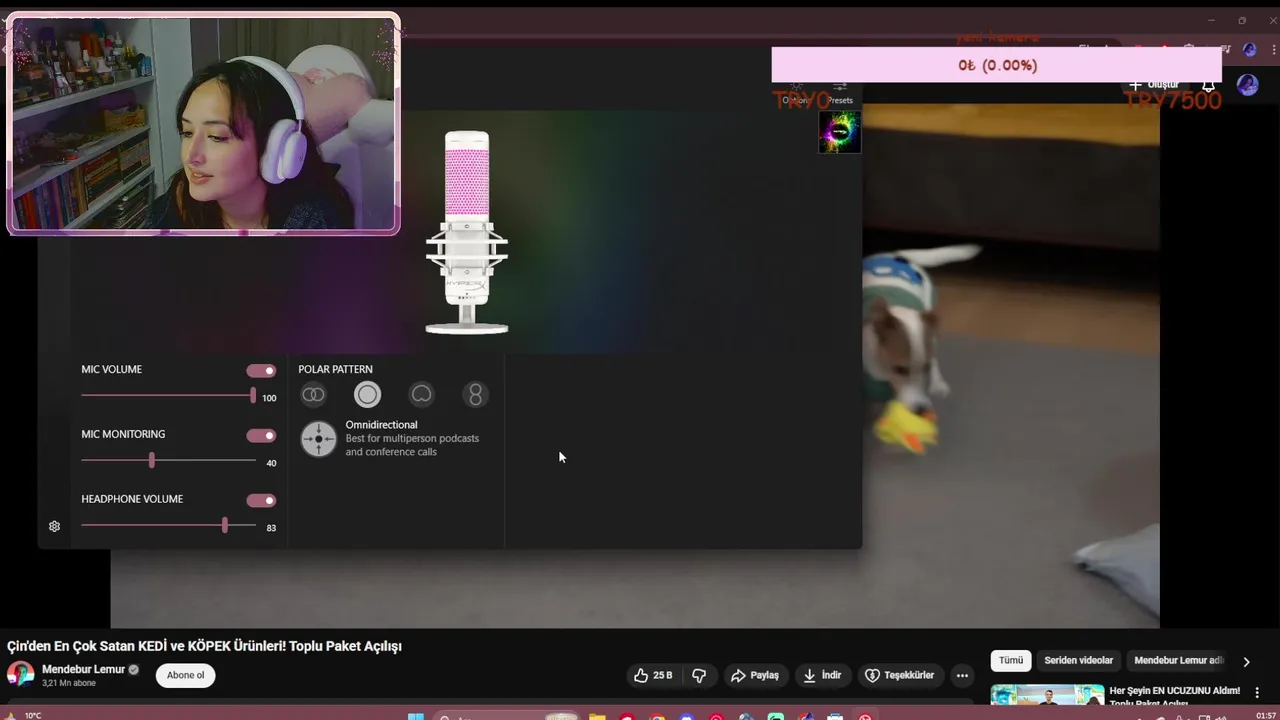Click the white HyperX microphone image
This screenshot has width=1280, height=720.
point(467,232)
